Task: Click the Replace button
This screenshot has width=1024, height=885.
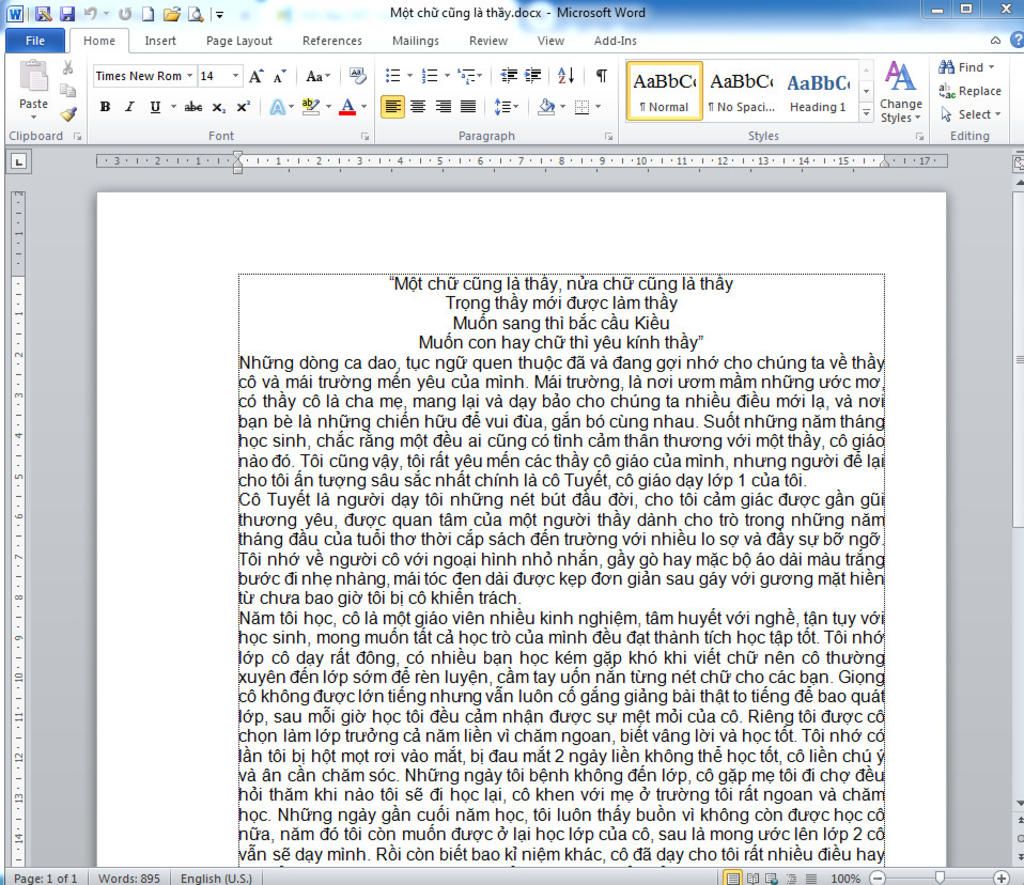Action: (x=970, y=91)
